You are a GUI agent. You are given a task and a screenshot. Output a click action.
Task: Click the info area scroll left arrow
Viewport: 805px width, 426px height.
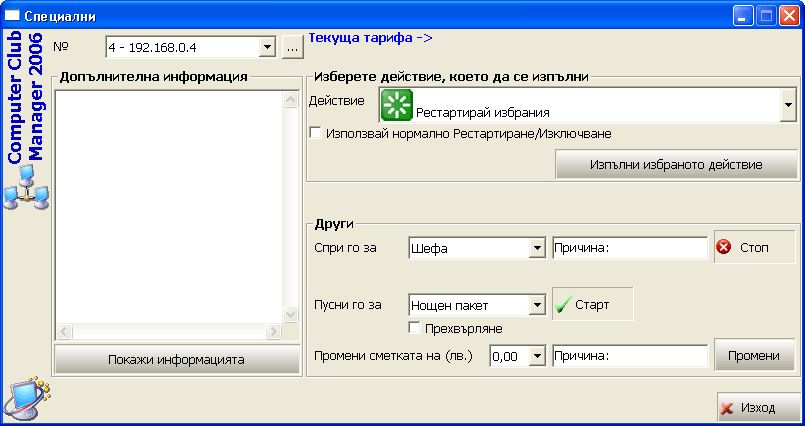[64, 332]
